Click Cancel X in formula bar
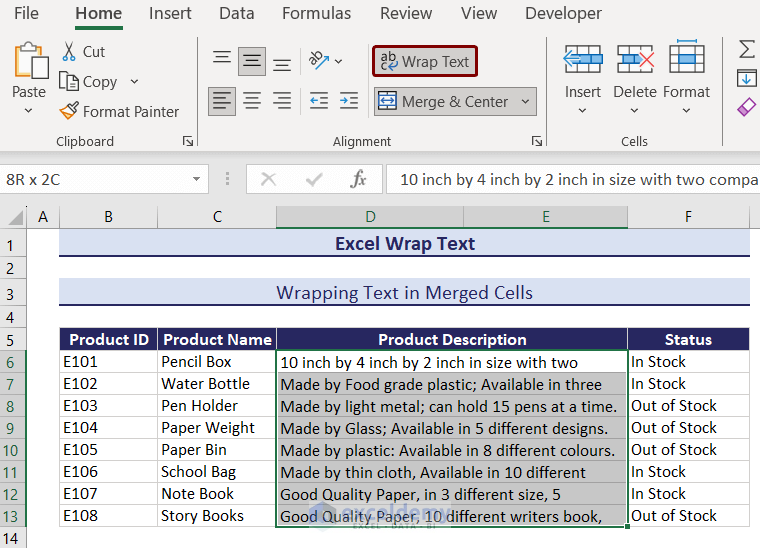Viewport: 760px width, 548px height. (268, 179)
